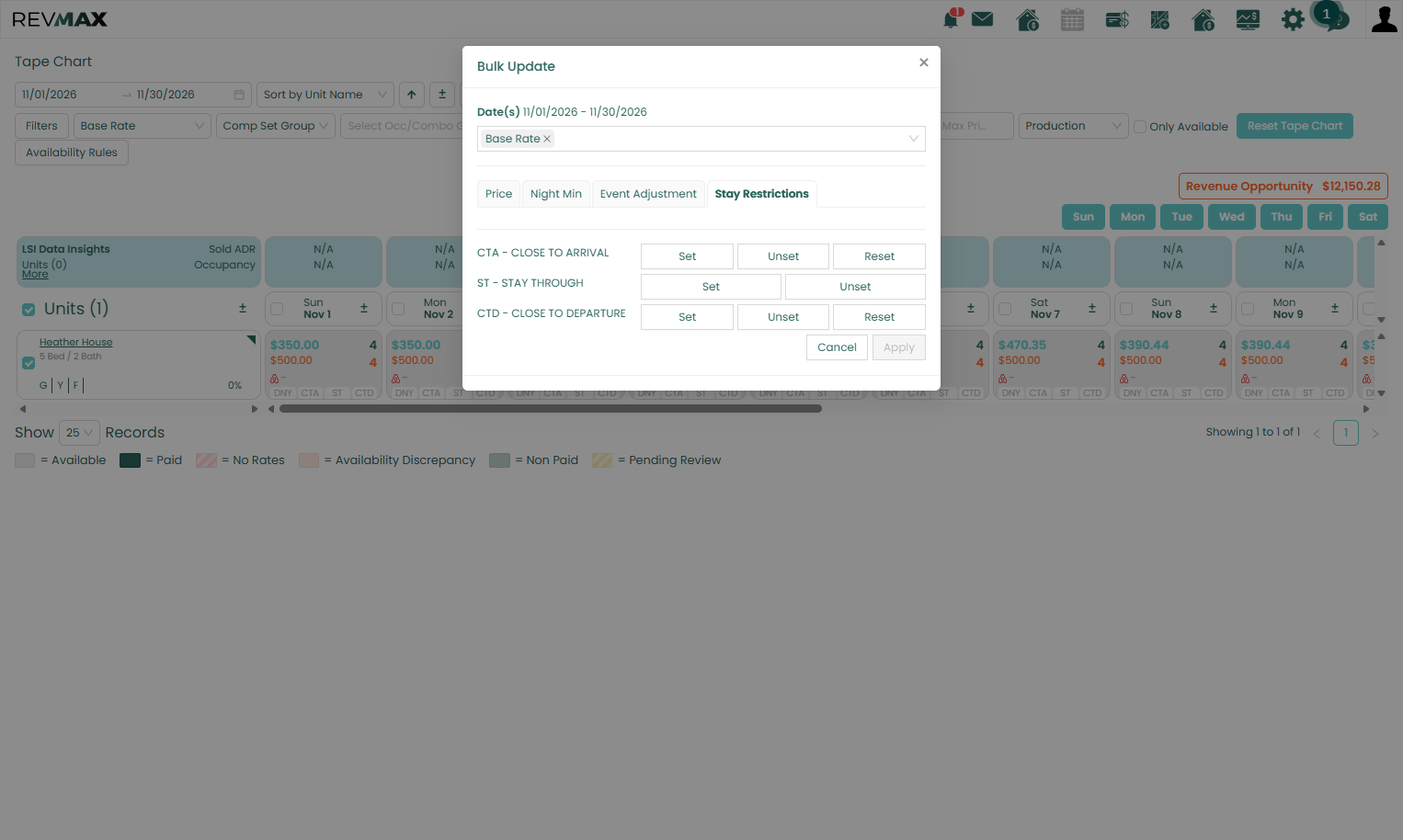Open the calendar grid icon
The height and width of the screenshot is (840, 1403).
(x=1072, y=19)
